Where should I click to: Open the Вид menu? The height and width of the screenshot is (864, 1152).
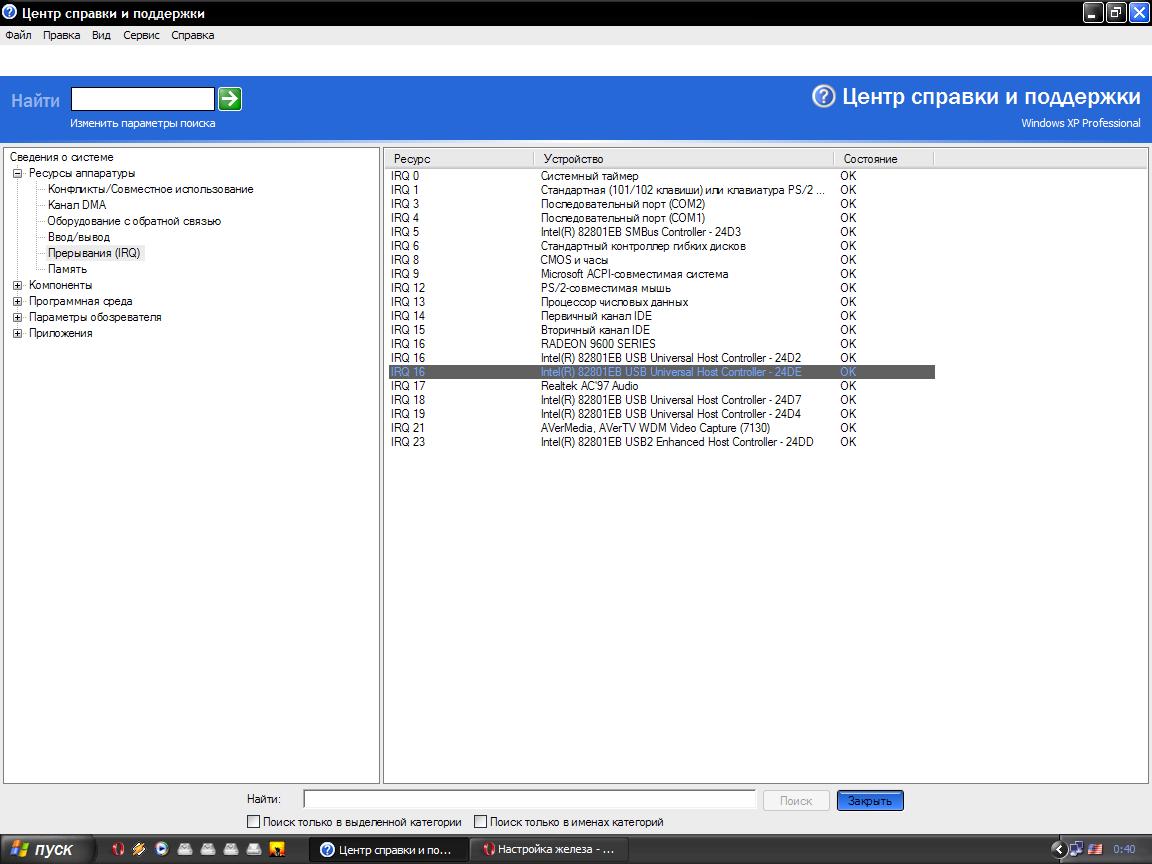[101, 35]
